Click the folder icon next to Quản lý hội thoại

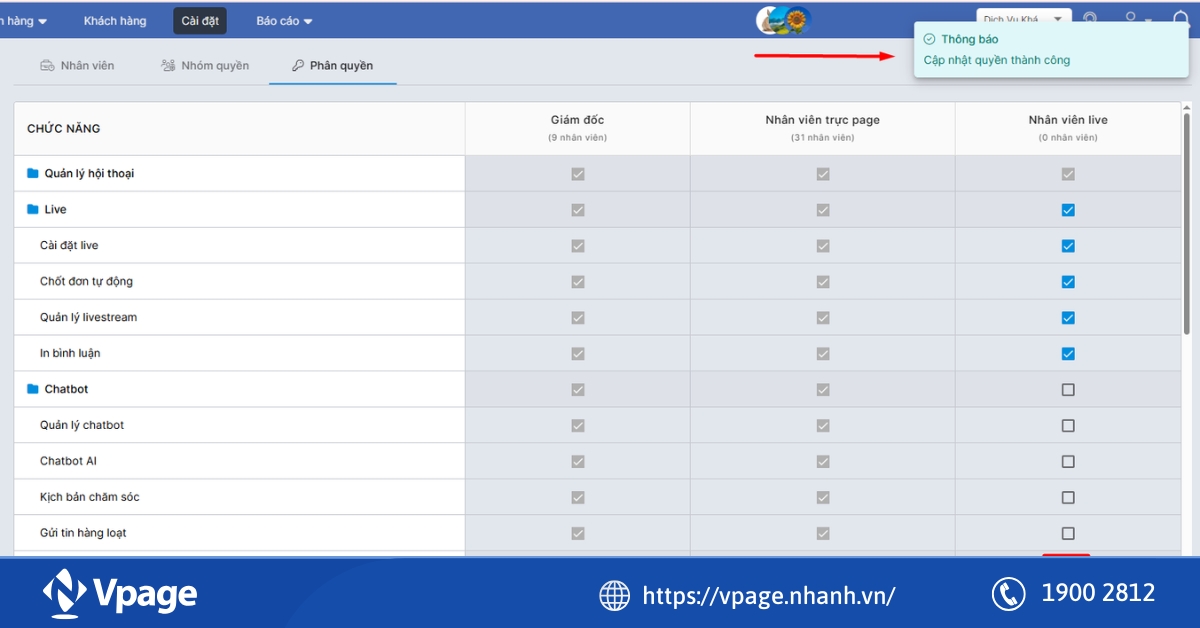click(32, 172)
